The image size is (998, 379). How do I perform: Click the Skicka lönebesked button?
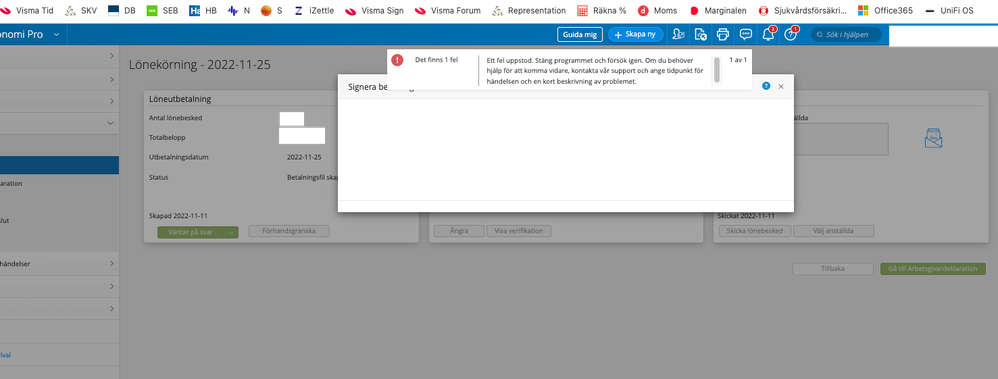coord(755,231)
